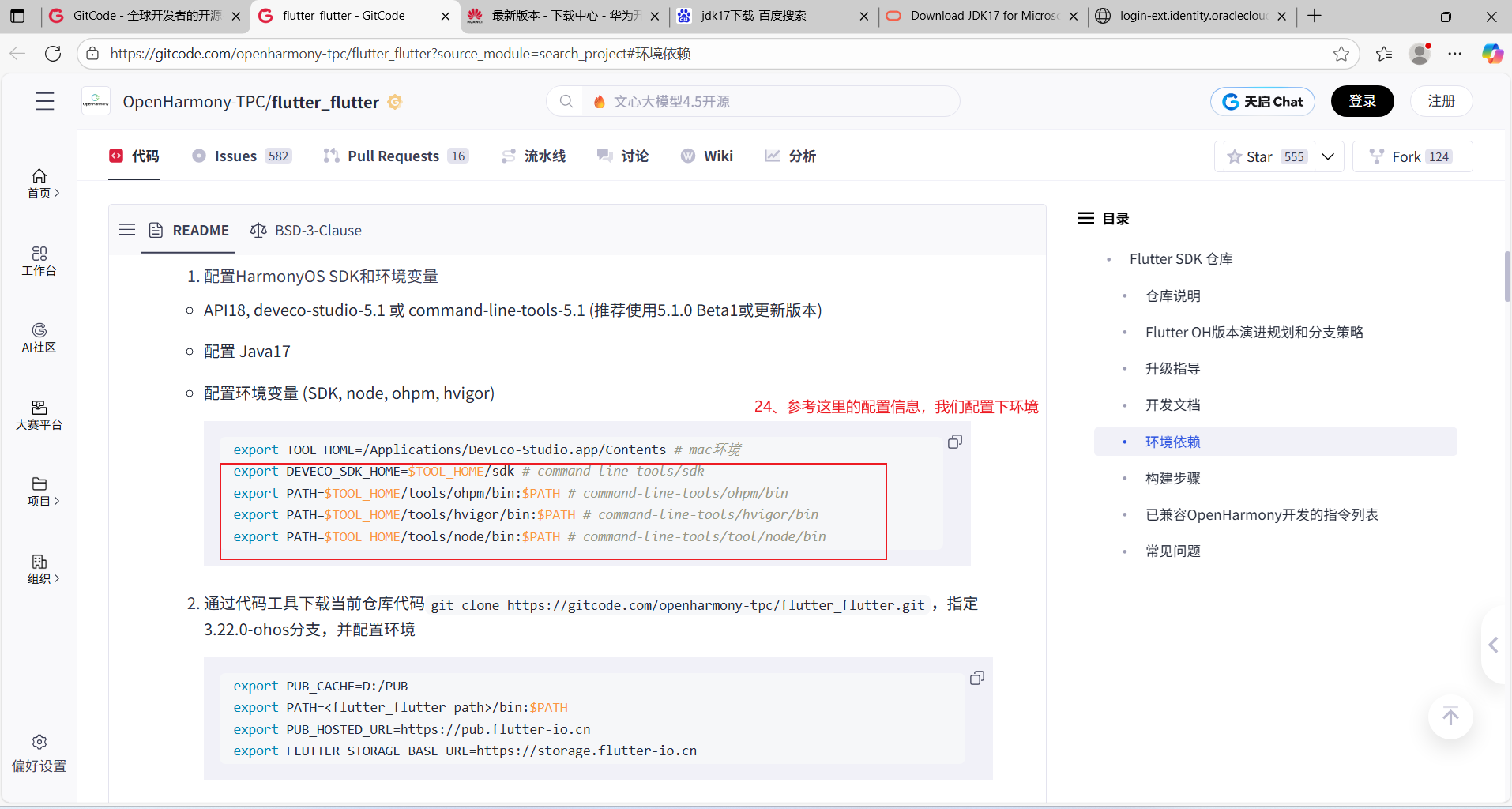The image size is (1512, 809).
Task: Go back to the previous page
Action: pos(17,54)
